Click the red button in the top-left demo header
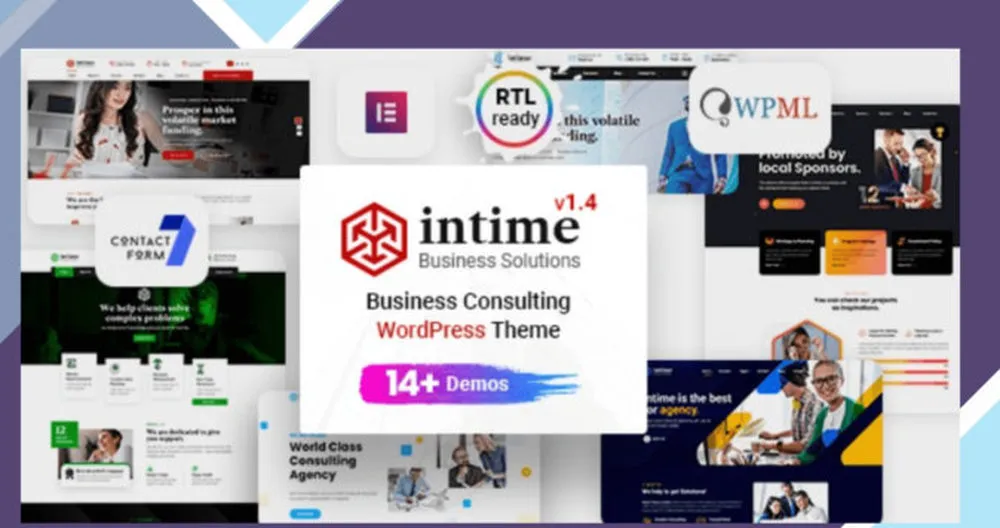 228,75
